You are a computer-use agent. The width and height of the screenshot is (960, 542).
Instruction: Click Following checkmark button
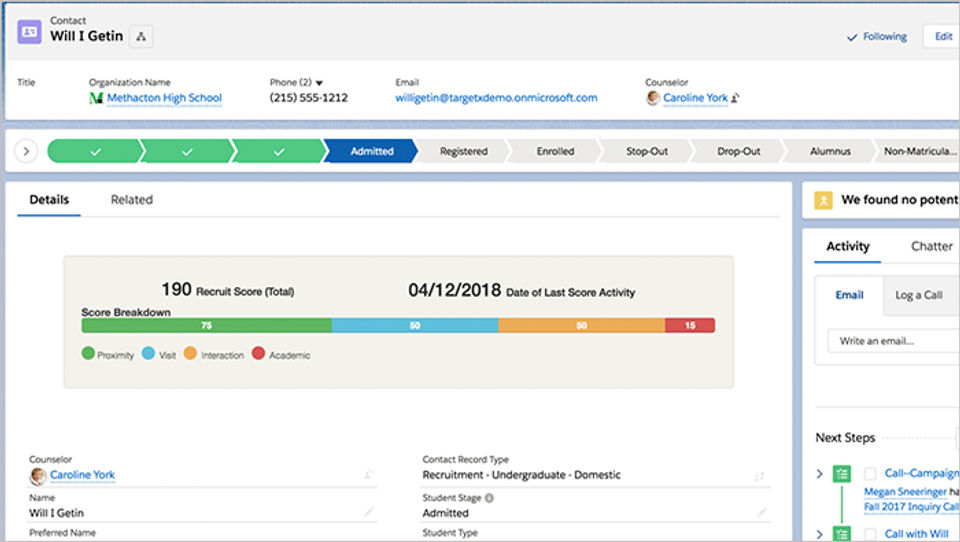click(876, 37)
